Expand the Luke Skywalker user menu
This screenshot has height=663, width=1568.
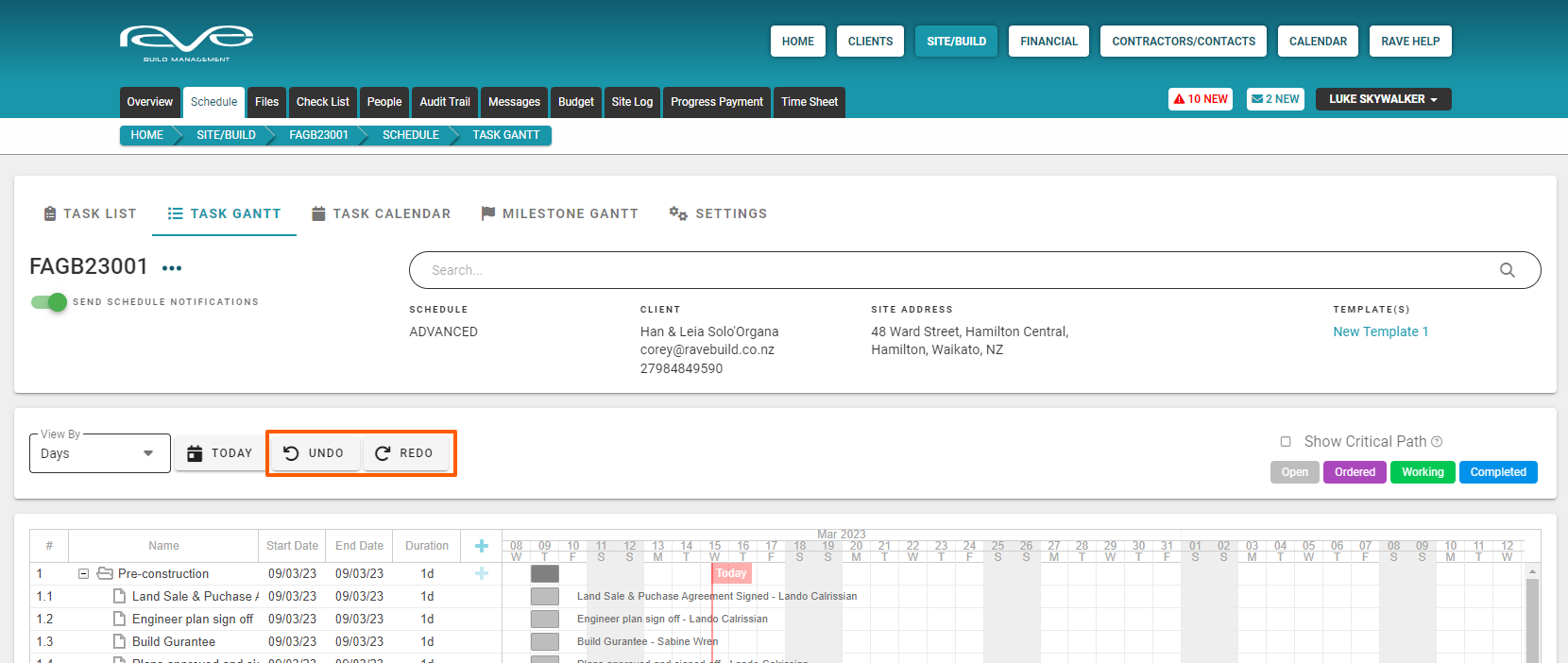coord(1383,99)
